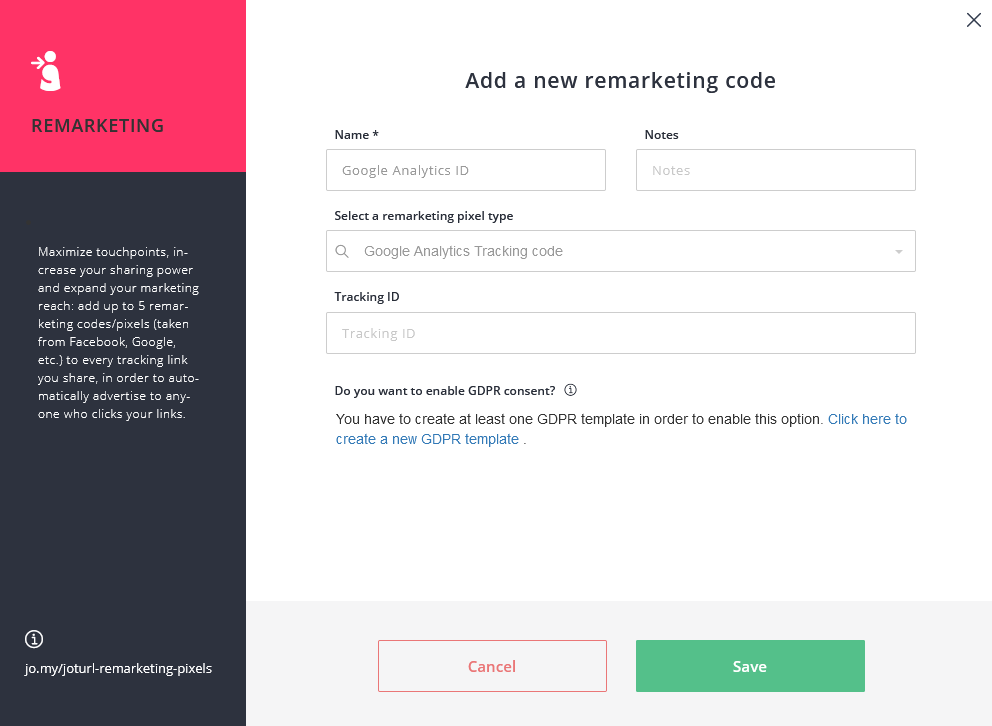Click into the Tracking ID field
Screen dimensions: 992x726
[x=621, y=333]
